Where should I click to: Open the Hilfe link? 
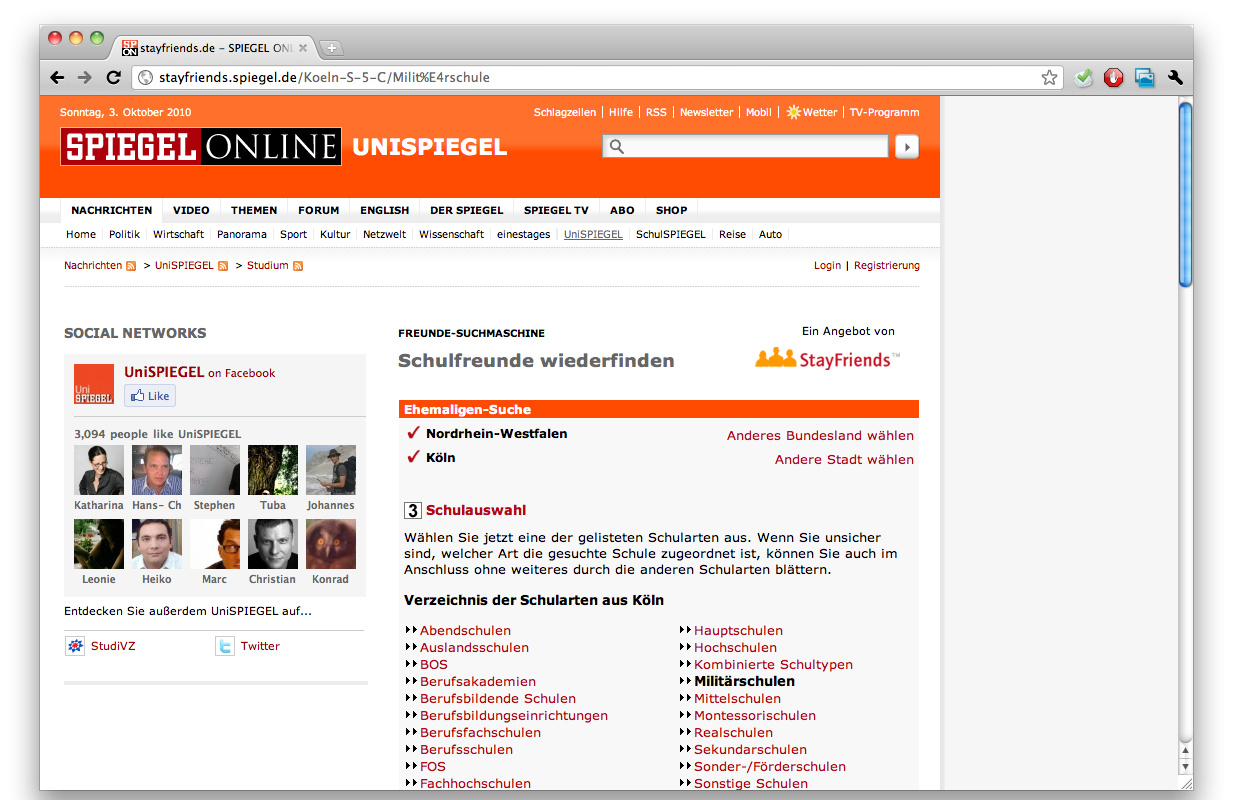[621, 112]
